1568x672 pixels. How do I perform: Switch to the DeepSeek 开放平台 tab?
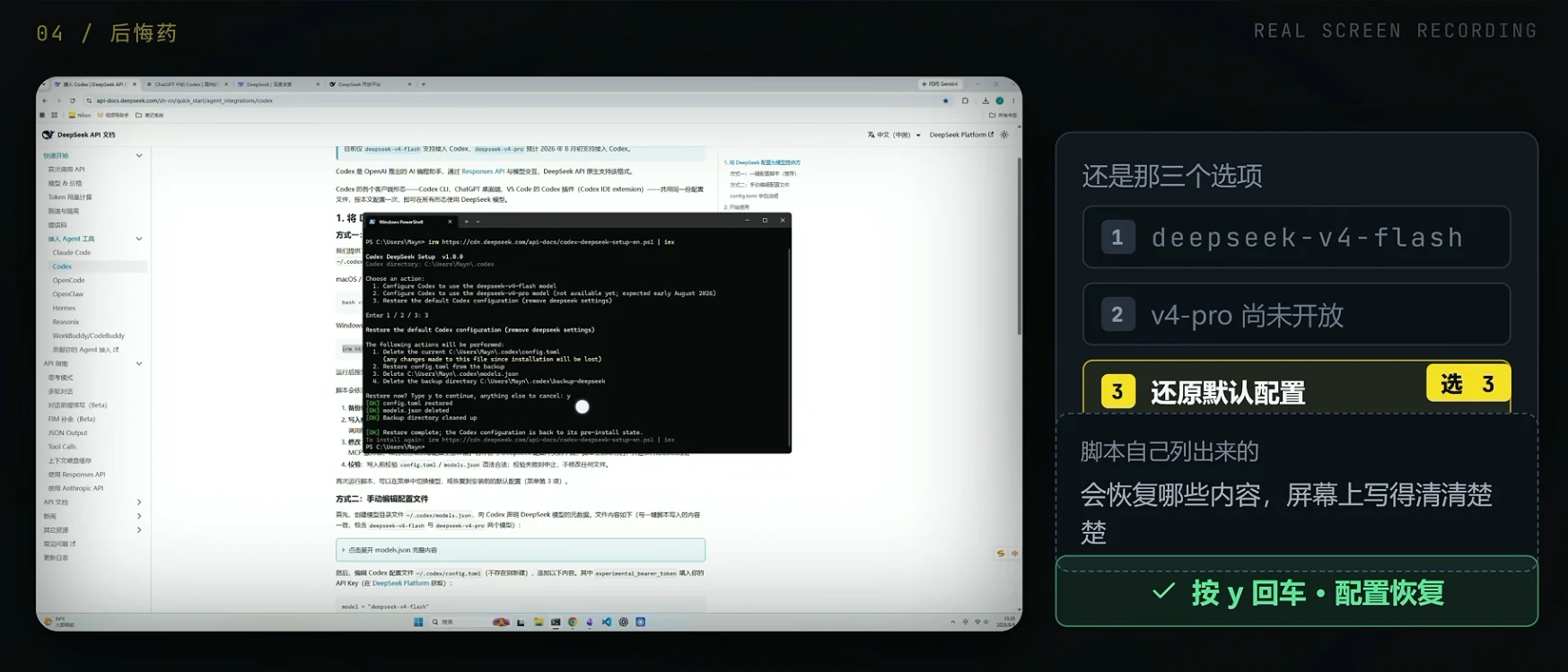(370, 84)
